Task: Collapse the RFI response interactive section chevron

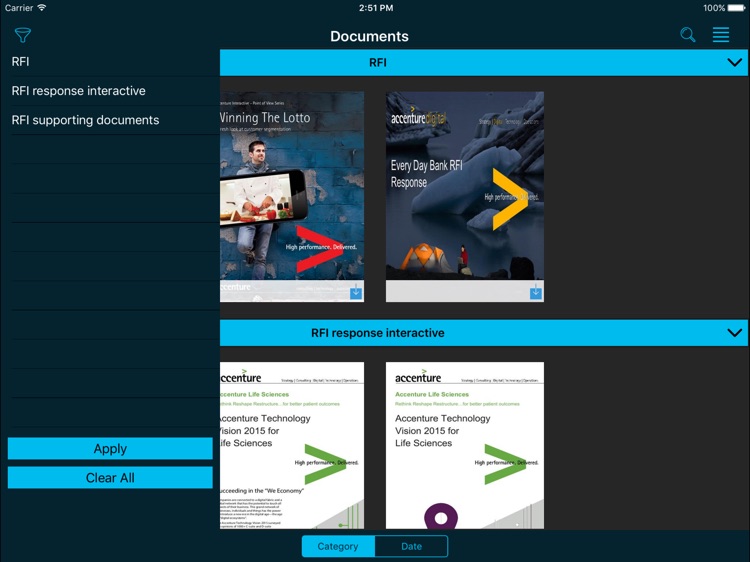Action: click(734, 332)
